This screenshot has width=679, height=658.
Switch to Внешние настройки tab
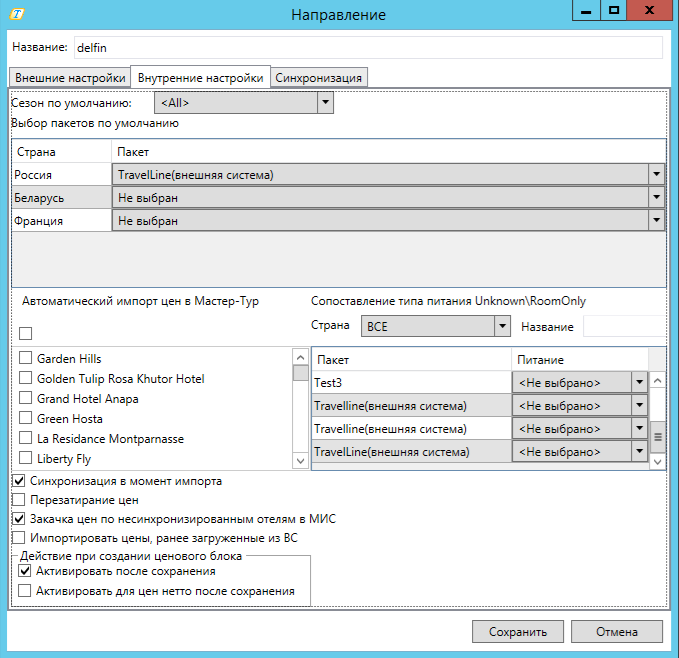coord(70,78)
